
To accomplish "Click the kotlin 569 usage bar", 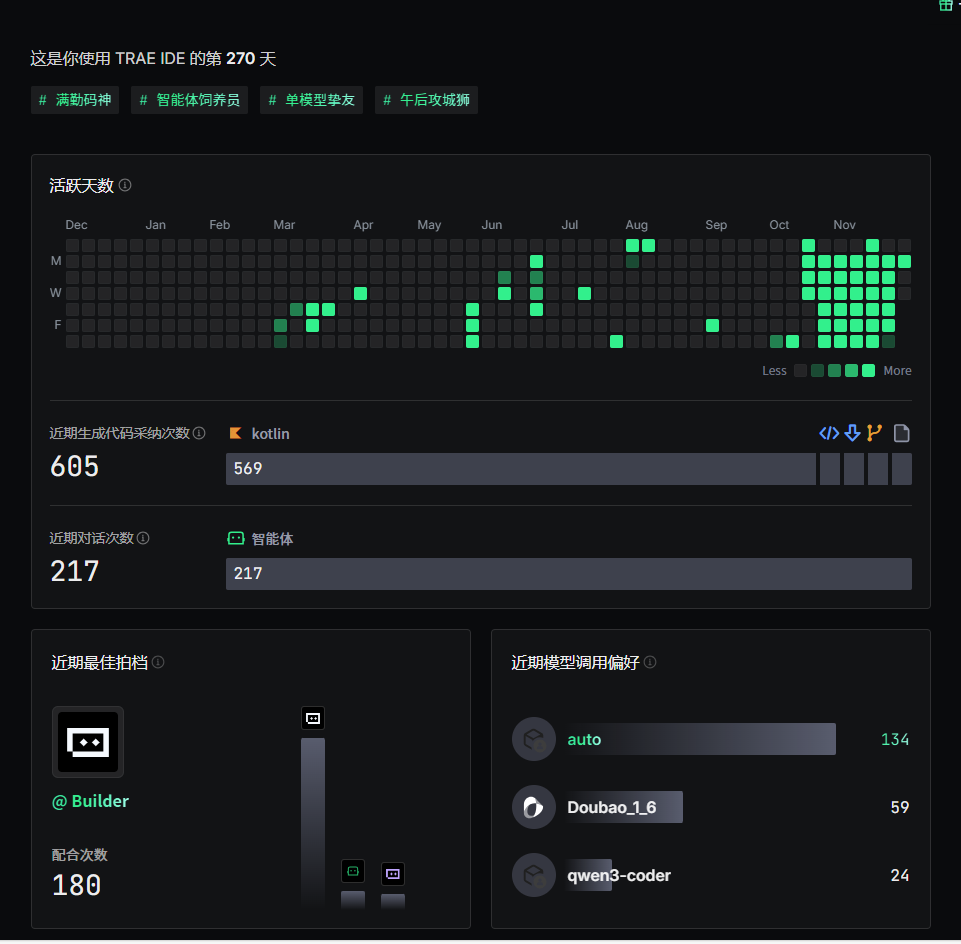I will [x=520, y=469].
